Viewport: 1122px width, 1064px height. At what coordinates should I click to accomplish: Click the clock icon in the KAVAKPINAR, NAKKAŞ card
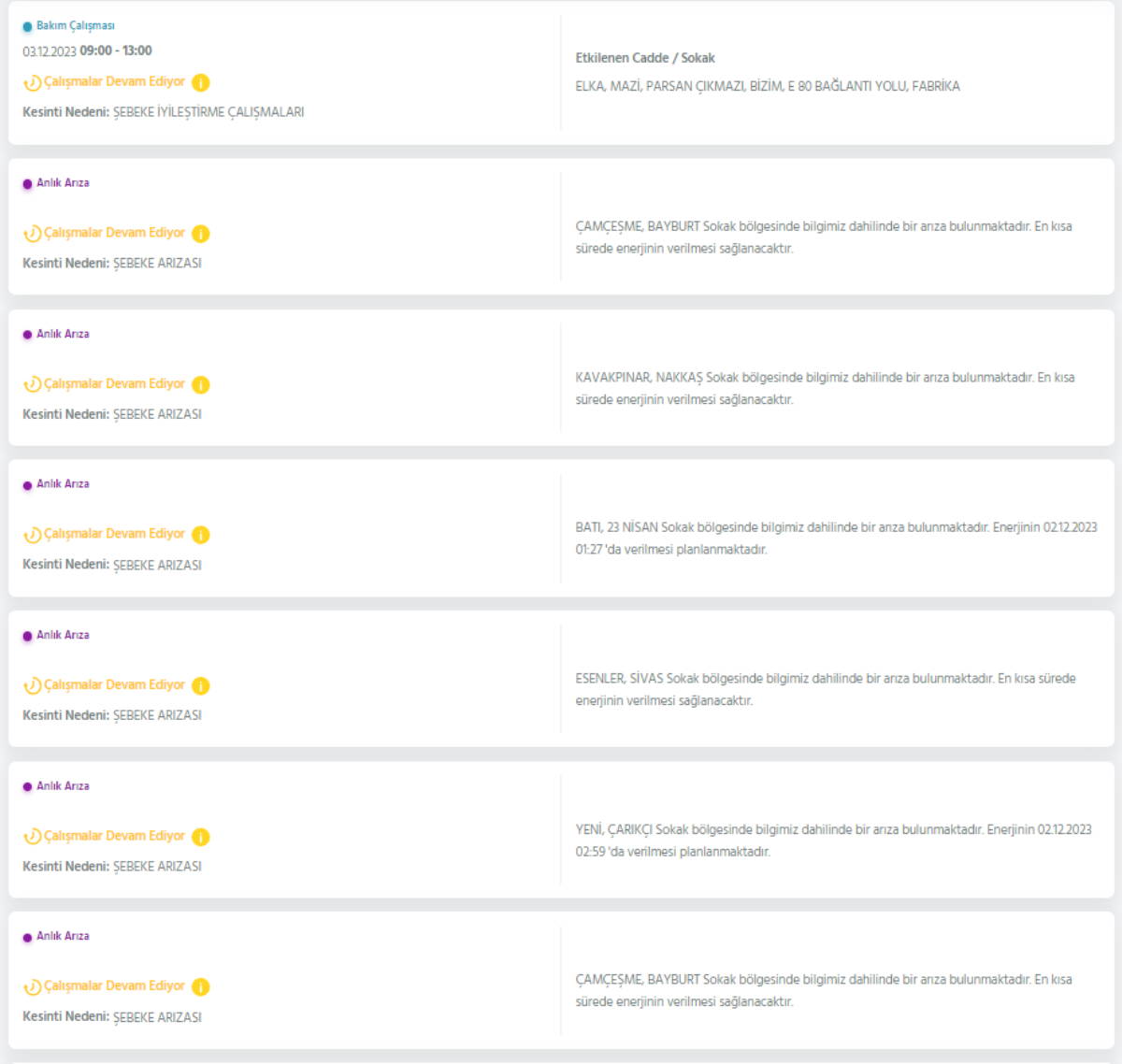click(32, 385)
